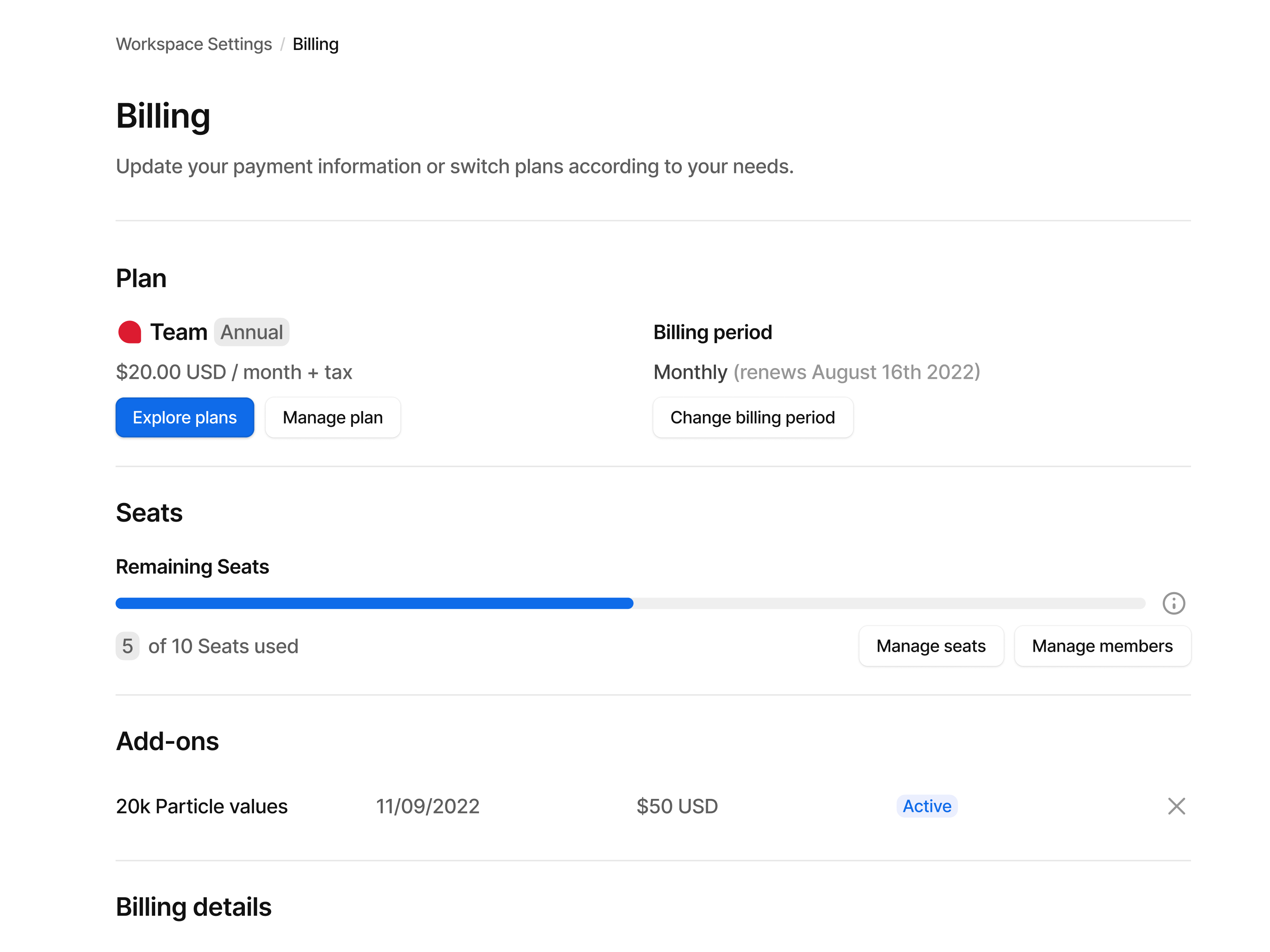Click the '5' seats used counter badge
The height and width of the screenshot is (952, 1270).
point(127,646)
